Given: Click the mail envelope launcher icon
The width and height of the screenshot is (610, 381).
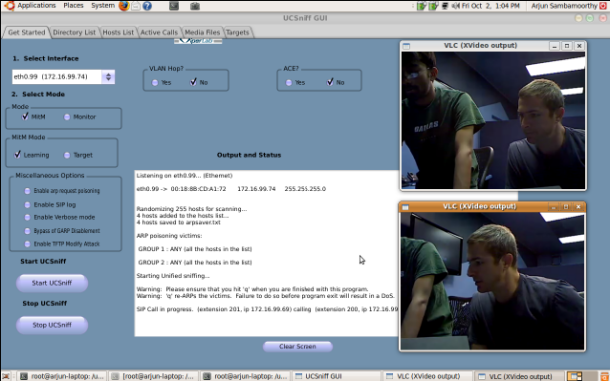Looking at the screenshot, I should [x=135, y=6].
